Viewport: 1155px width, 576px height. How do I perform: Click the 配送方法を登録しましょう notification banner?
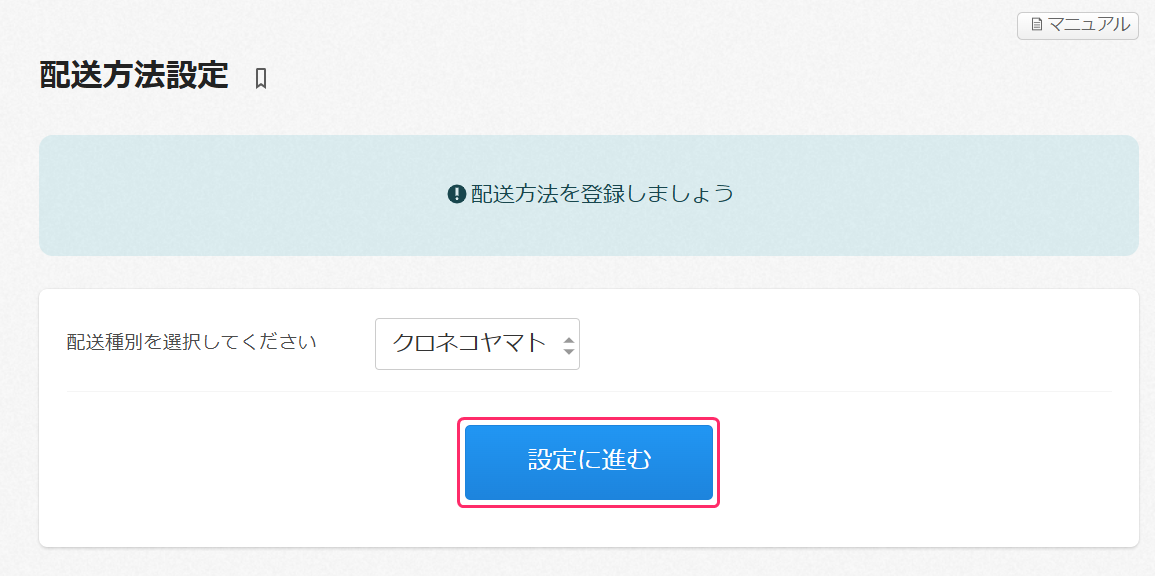[589, 195]
